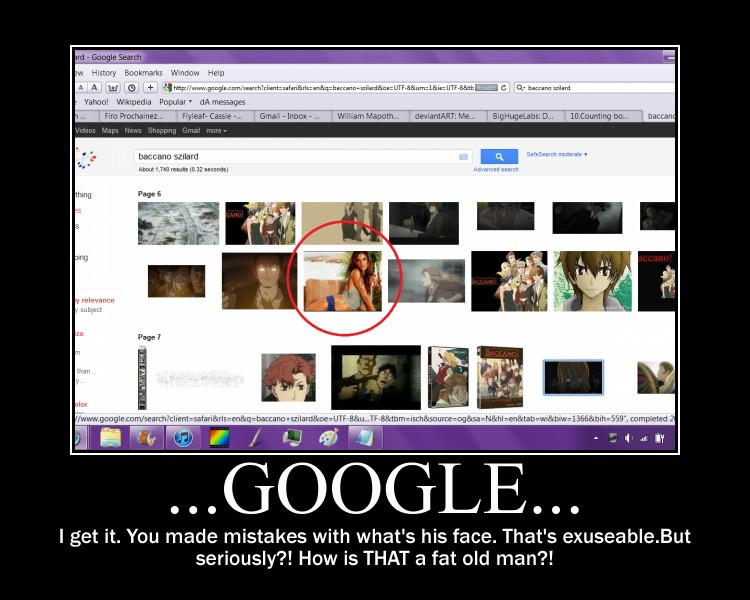Image resolution: width=750 pixels, height=600 pixels.
Task: Open the History menu
Action: tap(104, 73)
